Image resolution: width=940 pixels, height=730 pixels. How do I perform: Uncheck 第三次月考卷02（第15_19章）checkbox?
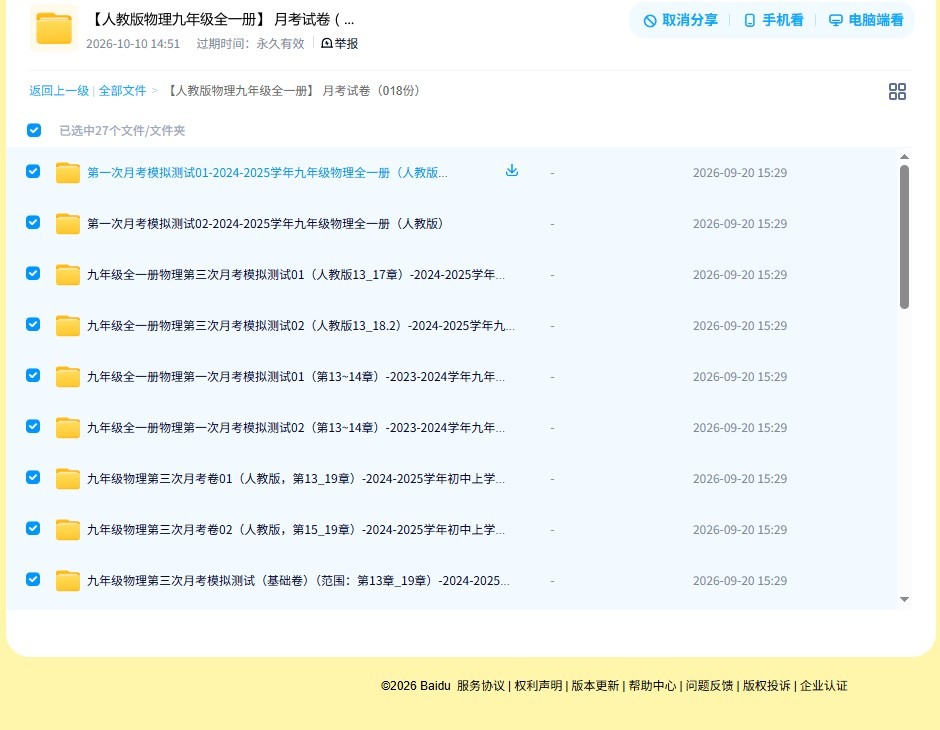(x=33, y=528)
